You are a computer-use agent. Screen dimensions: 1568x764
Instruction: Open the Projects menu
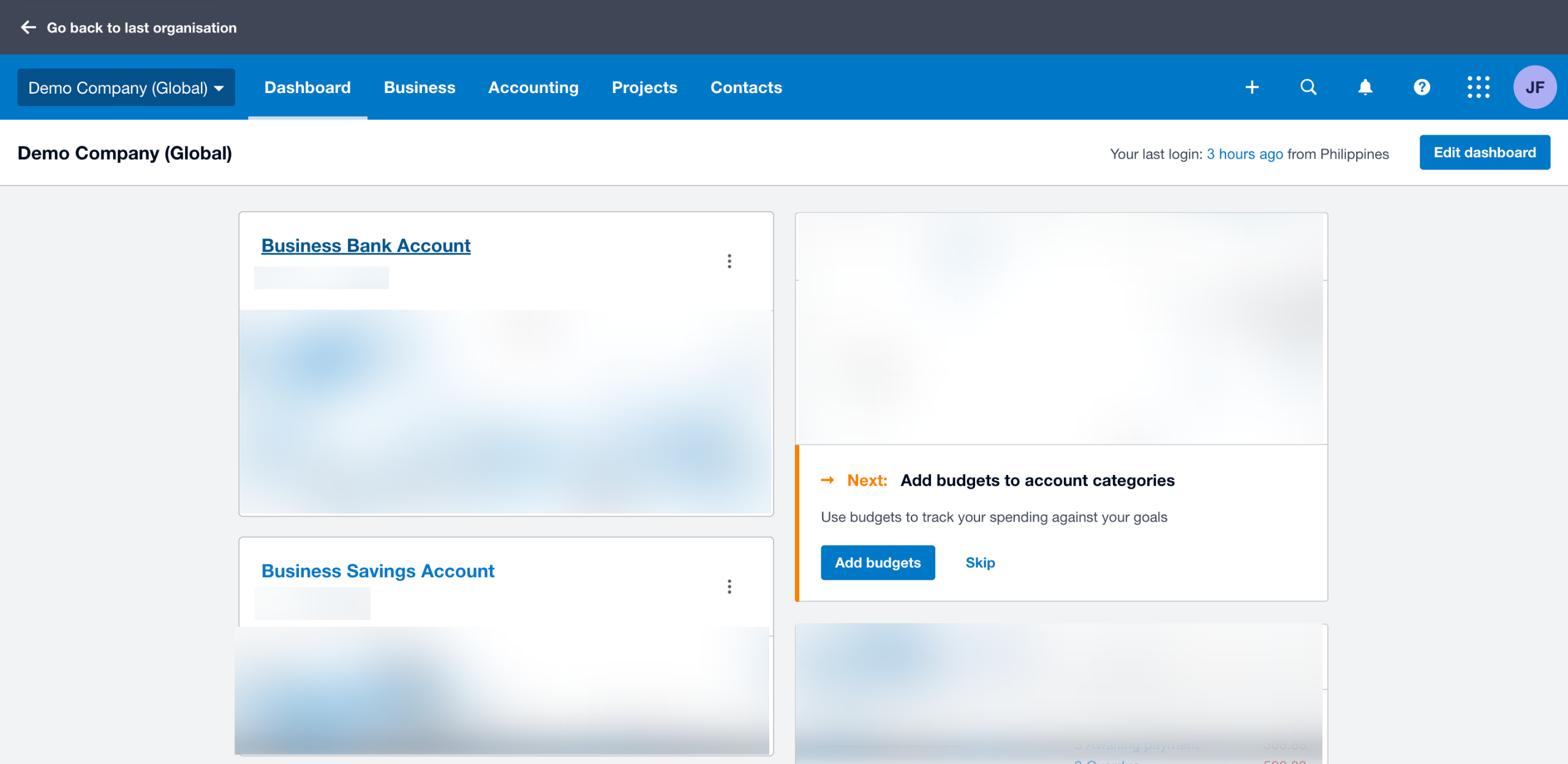[x=644, y=88]
